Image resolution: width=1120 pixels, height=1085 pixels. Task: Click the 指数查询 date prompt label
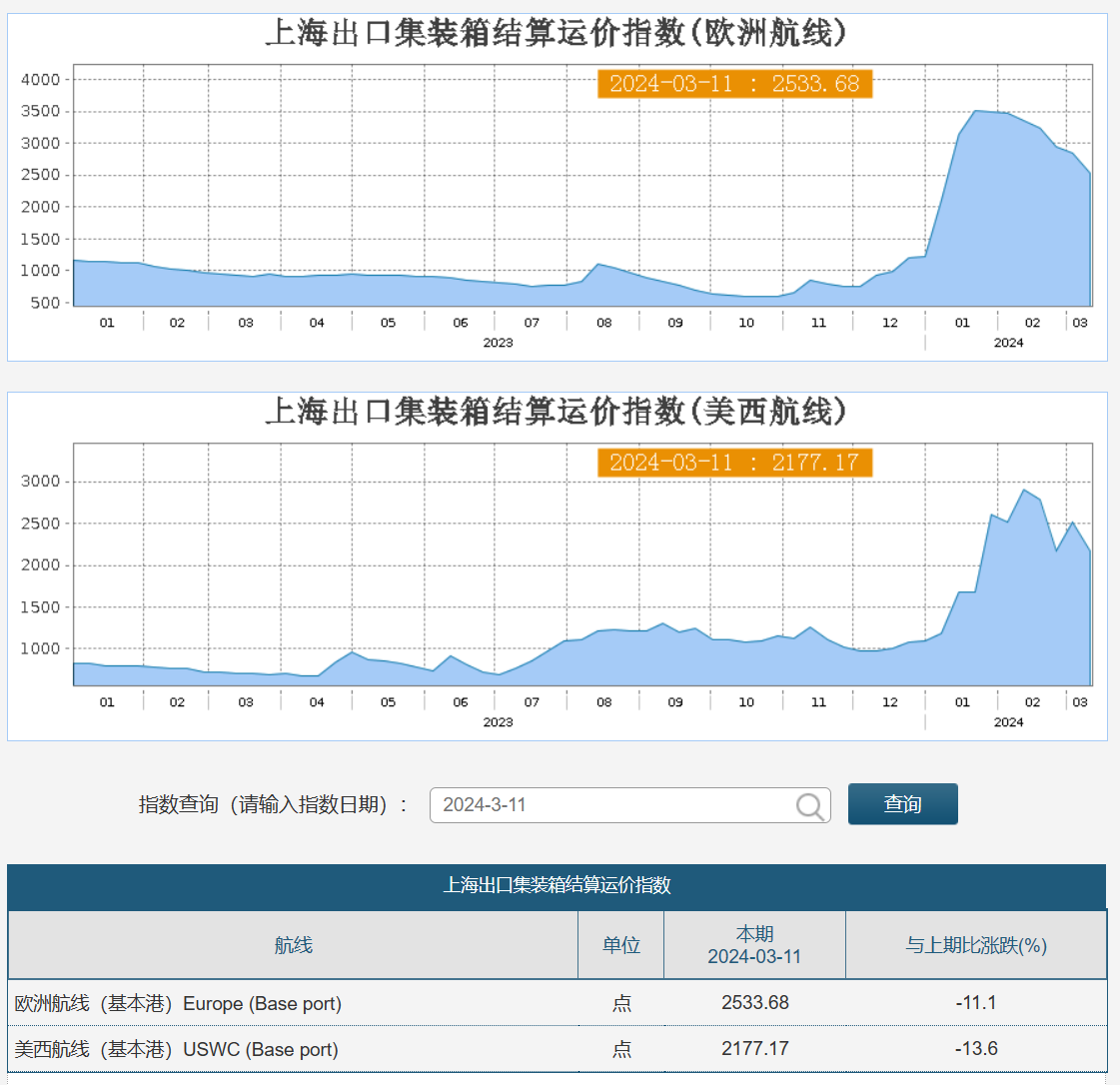coord(273,805)
